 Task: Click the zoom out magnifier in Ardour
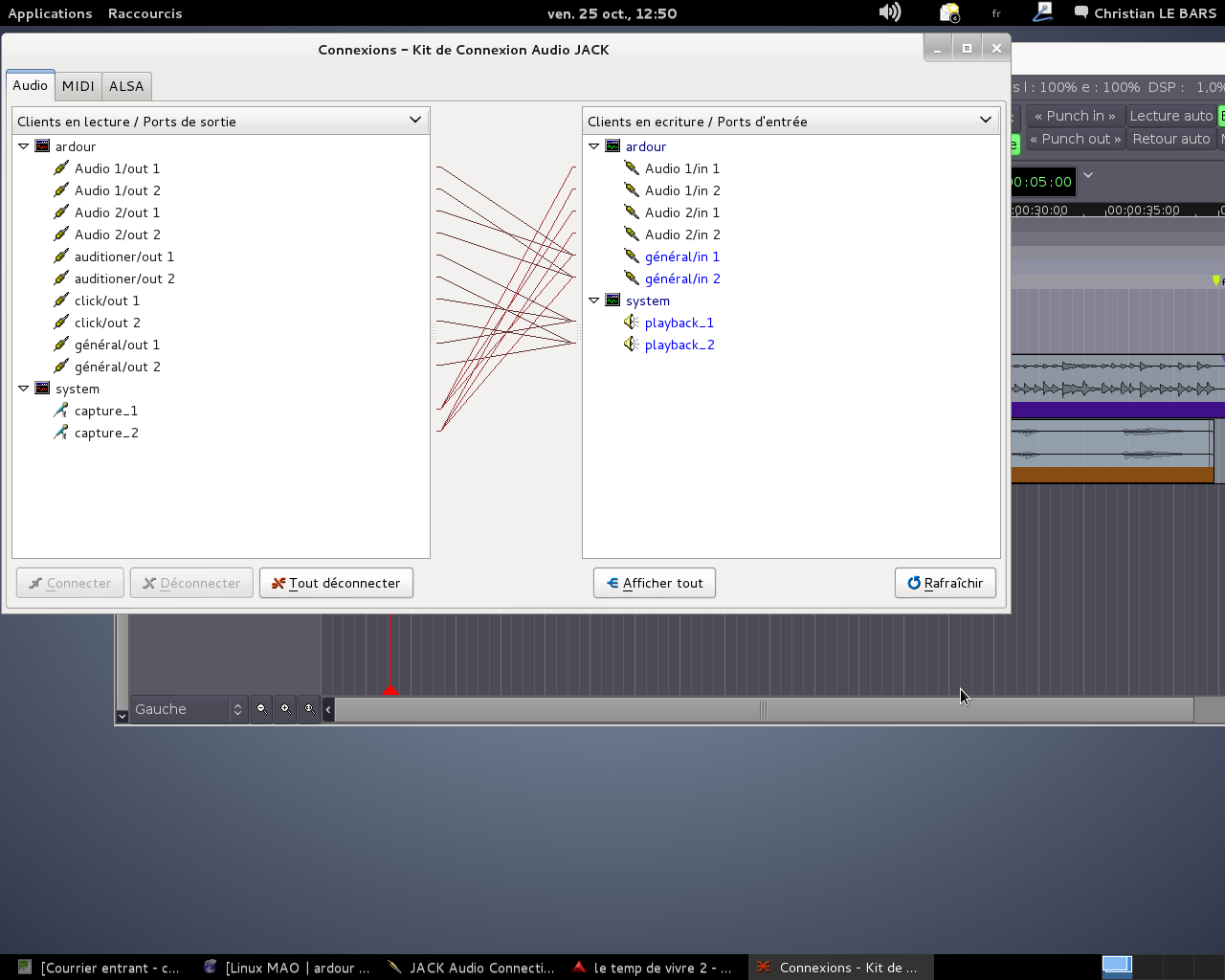(x=261, y=709)
